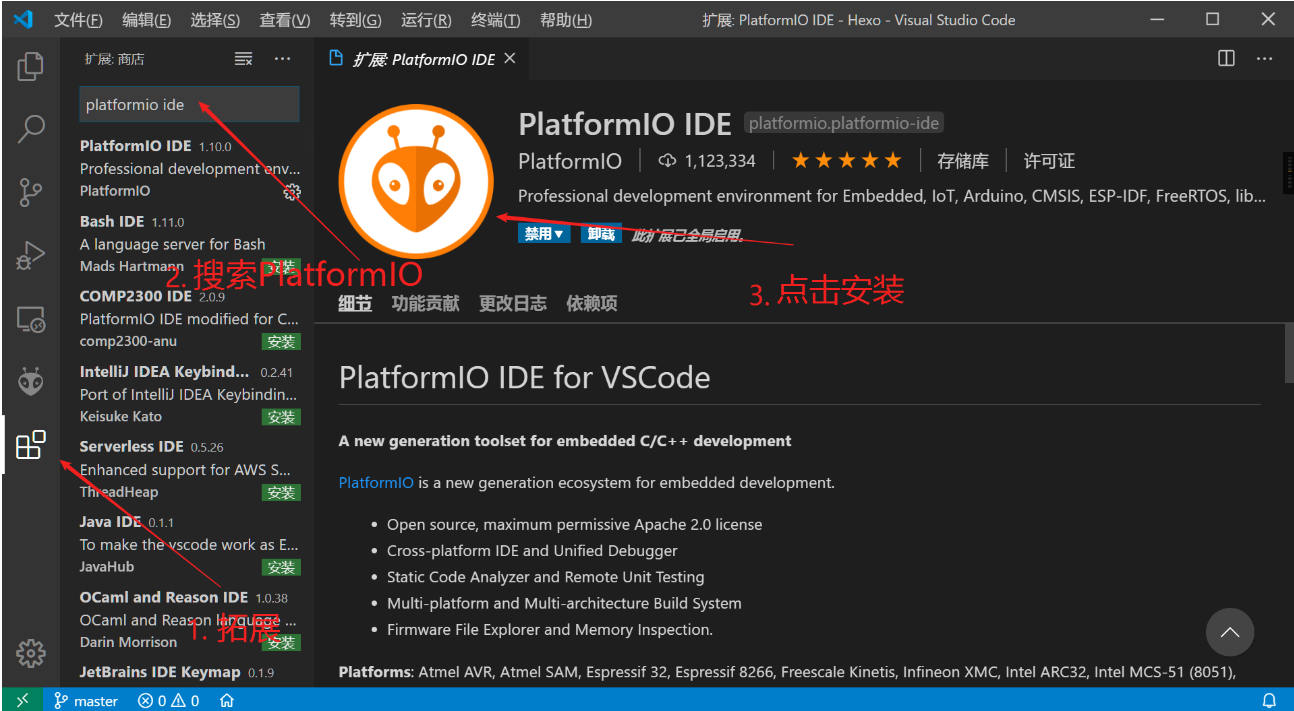Click the remote window status bar icon
Viewport: 1294px width, 711px height.
pyautogui.click(x=22, y=700)
